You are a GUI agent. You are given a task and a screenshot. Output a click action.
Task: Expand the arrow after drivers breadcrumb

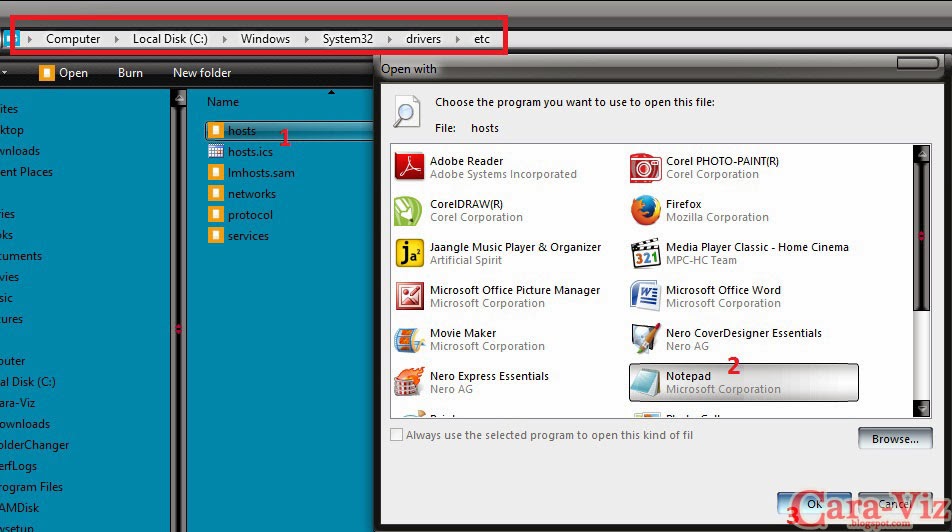pyautogui.click(x=458, y=39)
